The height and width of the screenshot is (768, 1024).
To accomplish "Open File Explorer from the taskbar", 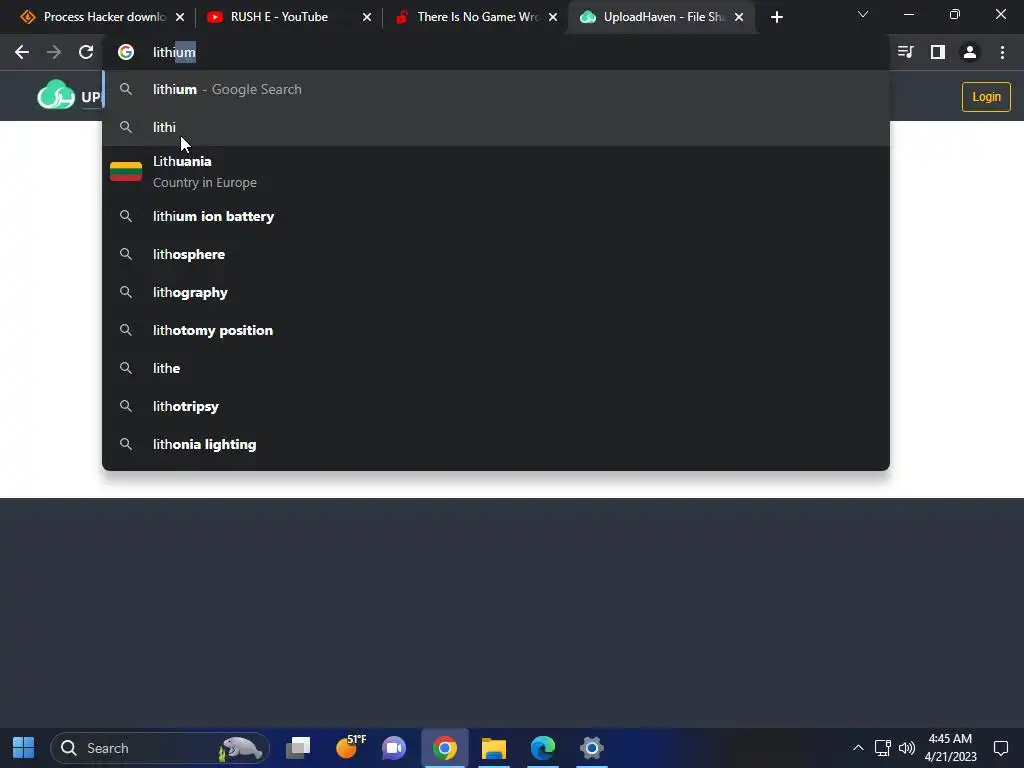I will [x=494, y=748].
